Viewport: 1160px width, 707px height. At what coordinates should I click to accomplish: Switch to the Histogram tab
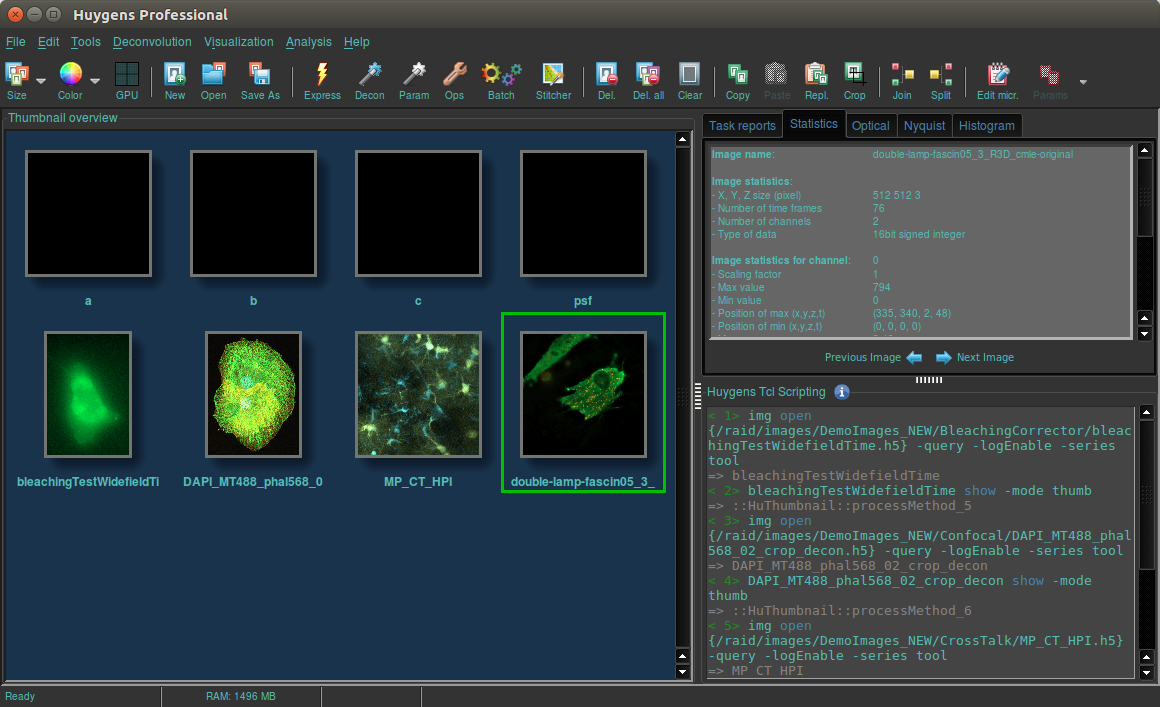[987, 125]
